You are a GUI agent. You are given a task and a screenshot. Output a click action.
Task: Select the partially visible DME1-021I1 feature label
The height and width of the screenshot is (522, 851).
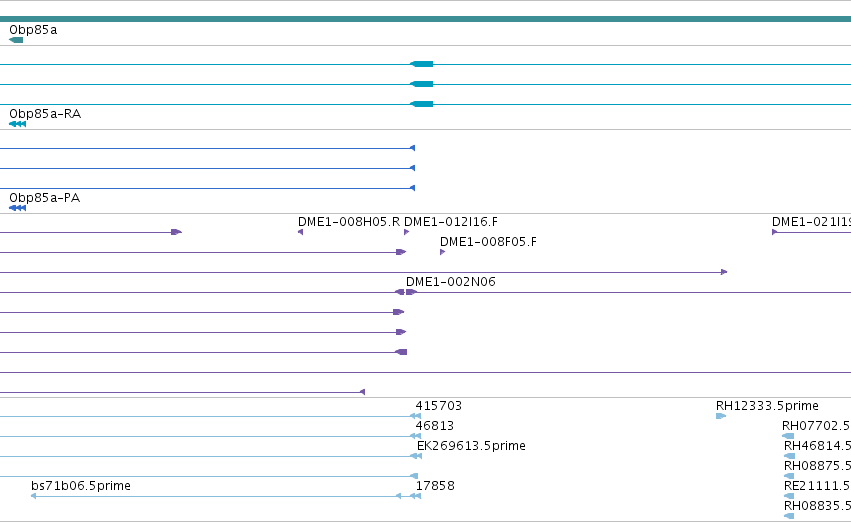coord(811,222)
